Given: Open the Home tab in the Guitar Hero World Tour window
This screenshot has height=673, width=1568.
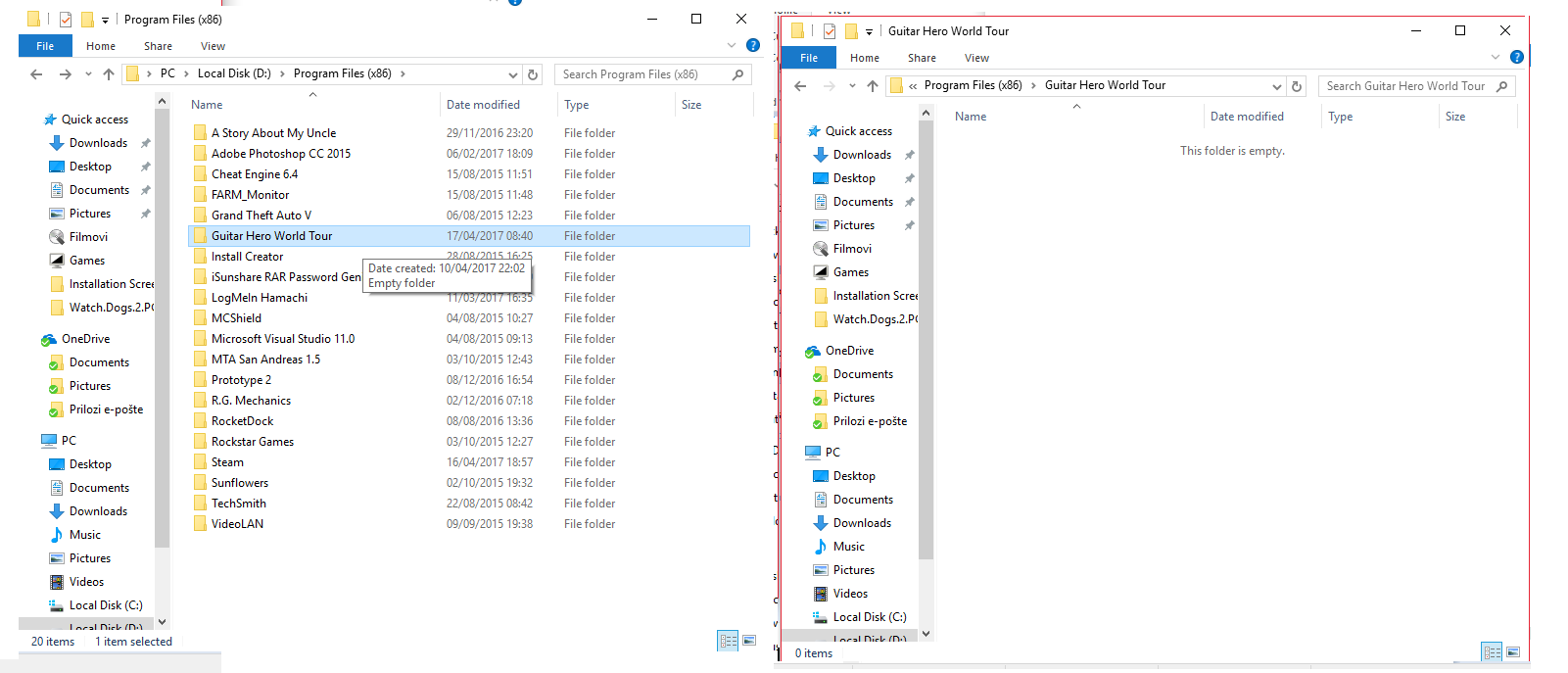Looking at the screenshot, I should click(865, 58).
